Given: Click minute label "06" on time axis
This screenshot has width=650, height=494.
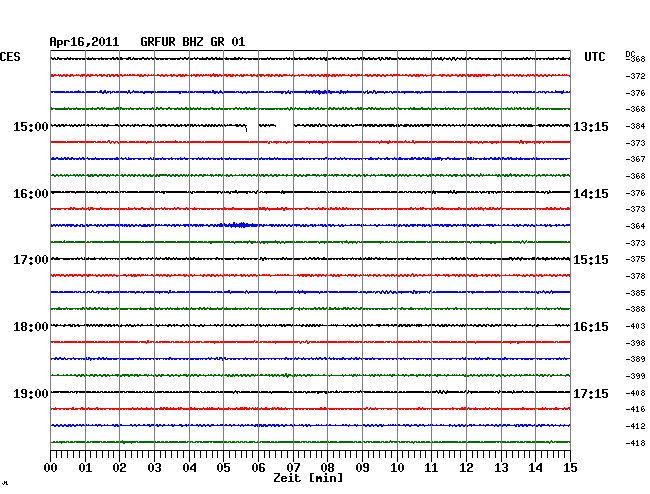Looking at the screenshot, I should click(258, 468).
